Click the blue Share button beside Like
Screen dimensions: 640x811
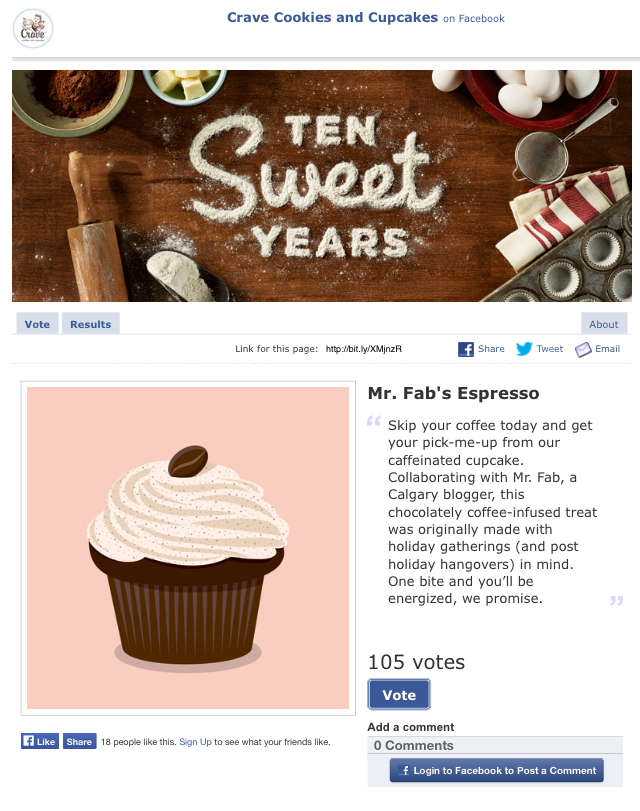click(x=79, y=742)
